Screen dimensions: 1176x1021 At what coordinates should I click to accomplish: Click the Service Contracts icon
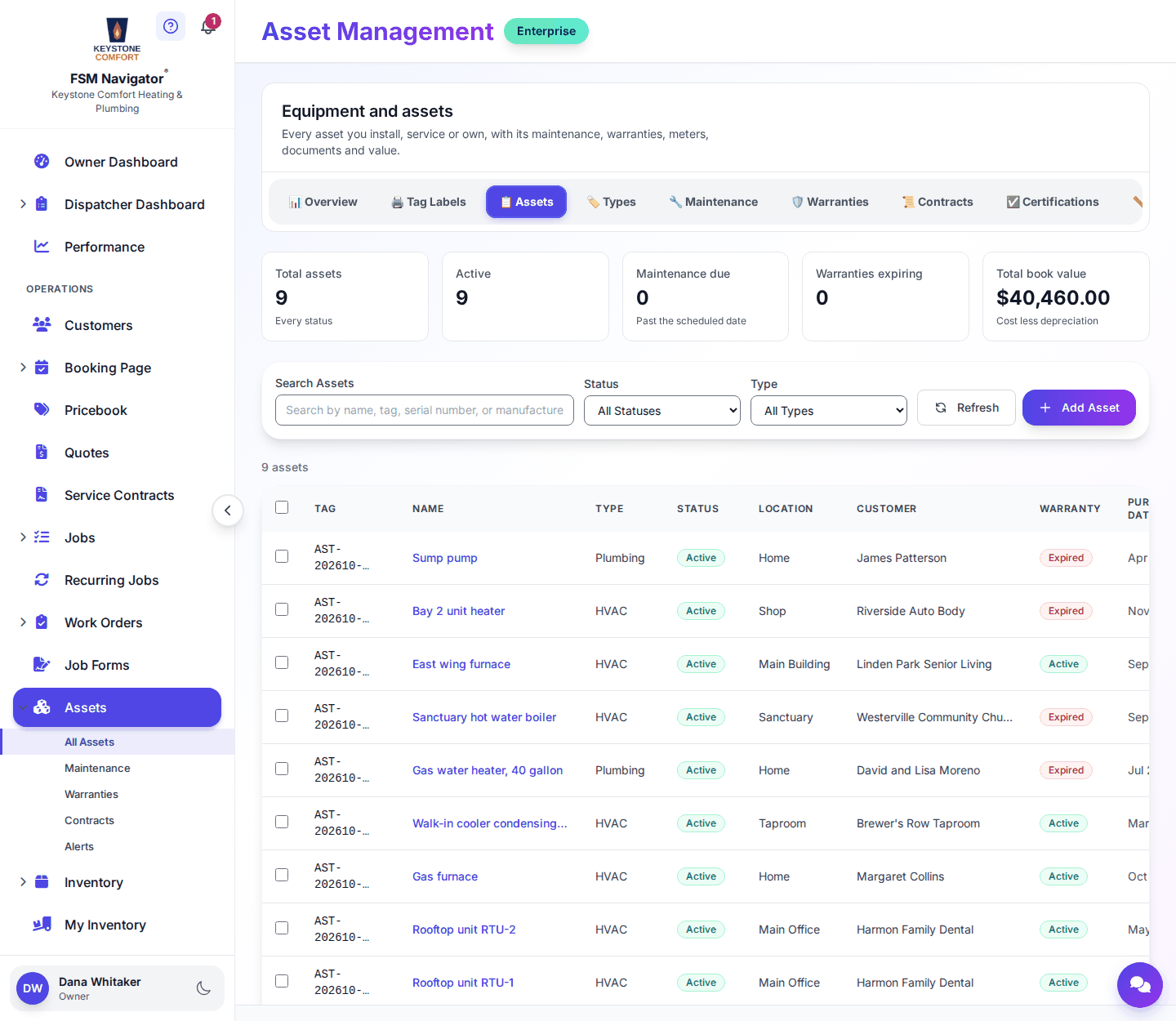(x=42, y=495)
